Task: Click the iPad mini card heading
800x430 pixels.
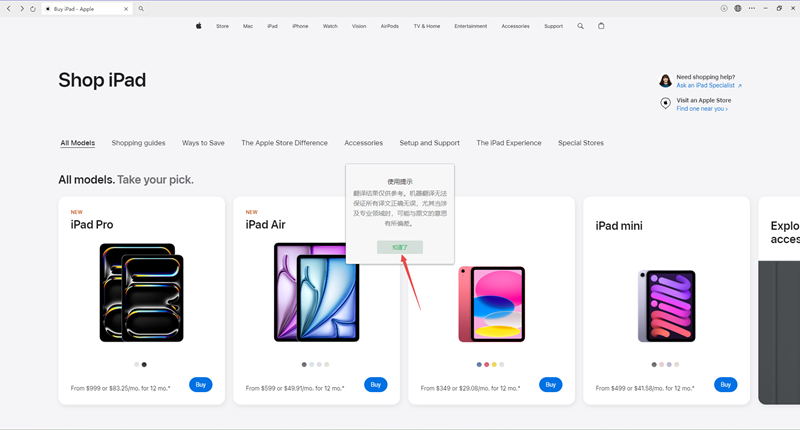Action: [619, 226]
